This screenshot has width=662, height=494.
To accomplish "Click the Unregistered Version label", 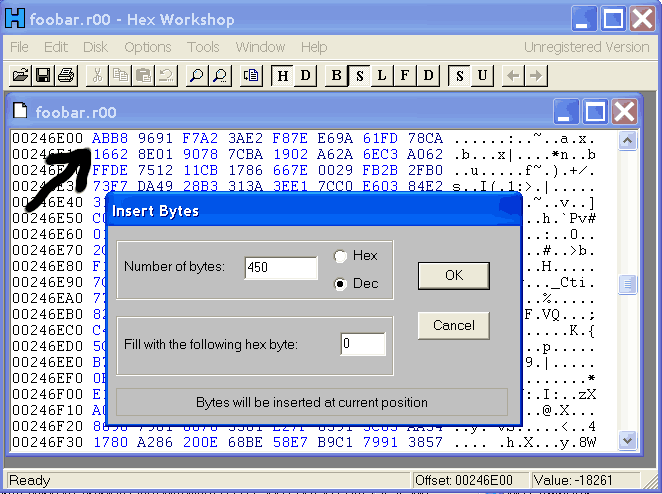I will pos(586,47).
